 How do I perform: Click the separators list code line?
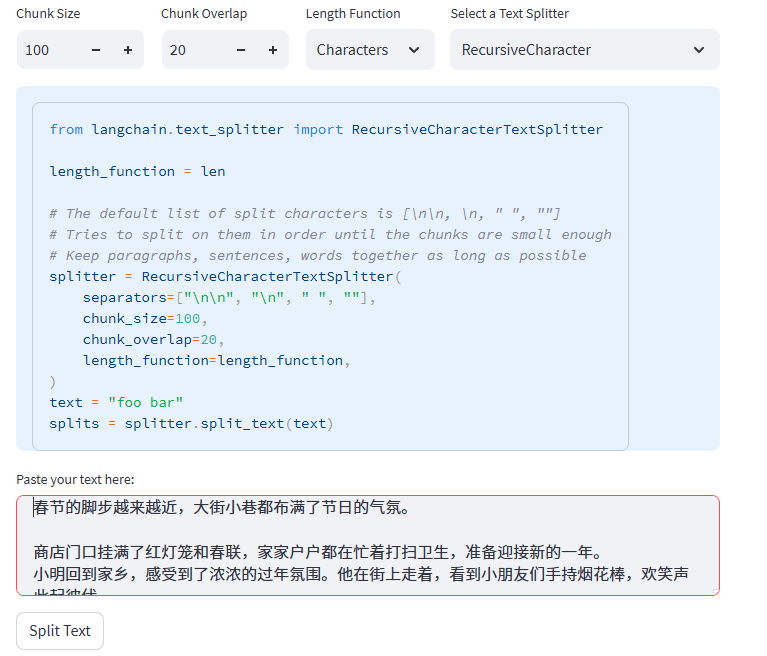click(229, 298)
